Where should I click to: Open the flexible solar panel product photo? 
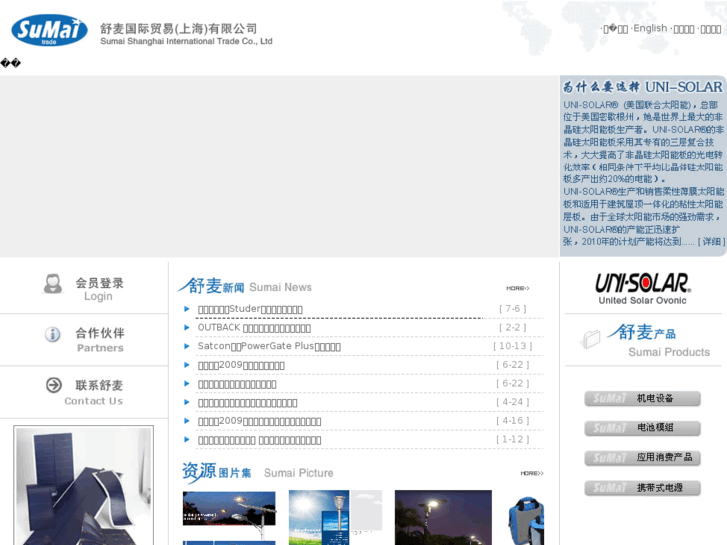point(83,485)
